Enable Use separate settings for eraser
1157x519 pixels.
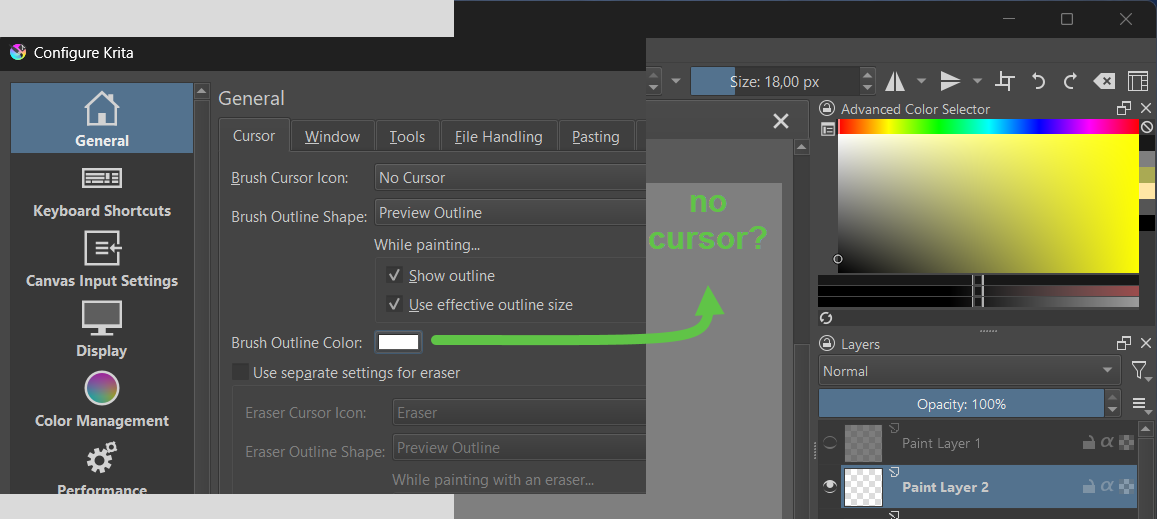point(240,372)
